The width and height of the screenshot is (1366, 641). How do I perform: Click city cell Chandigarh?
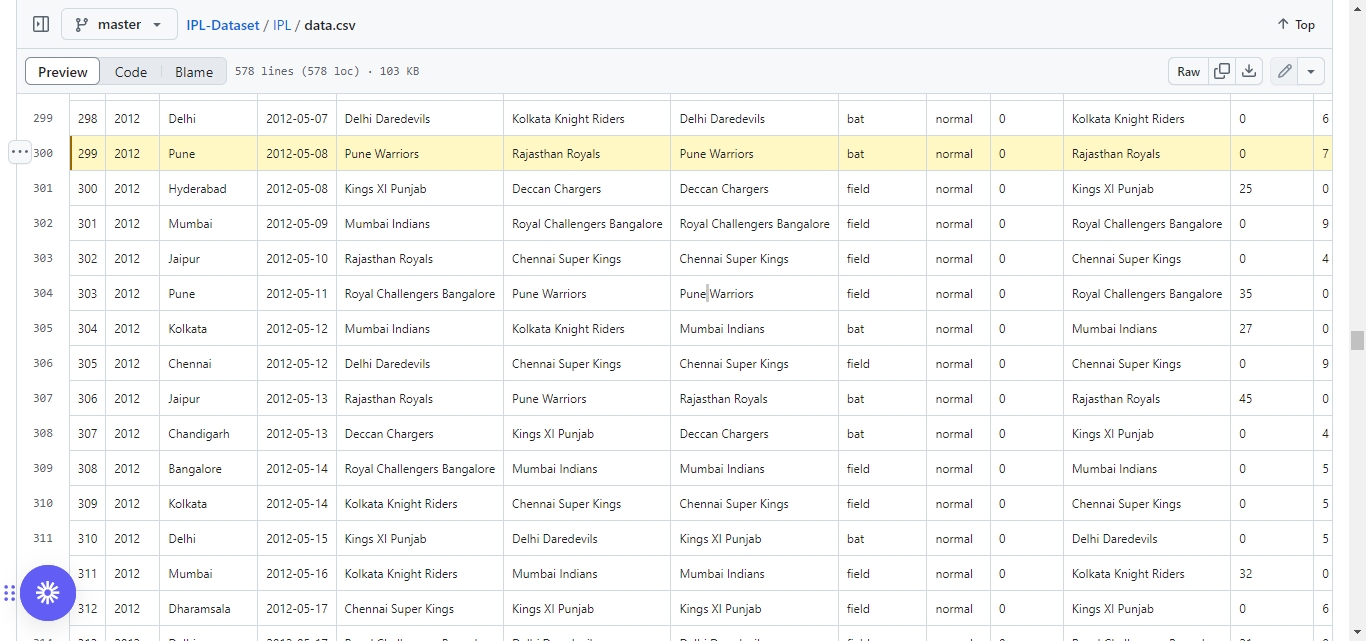tap(209, 433)
